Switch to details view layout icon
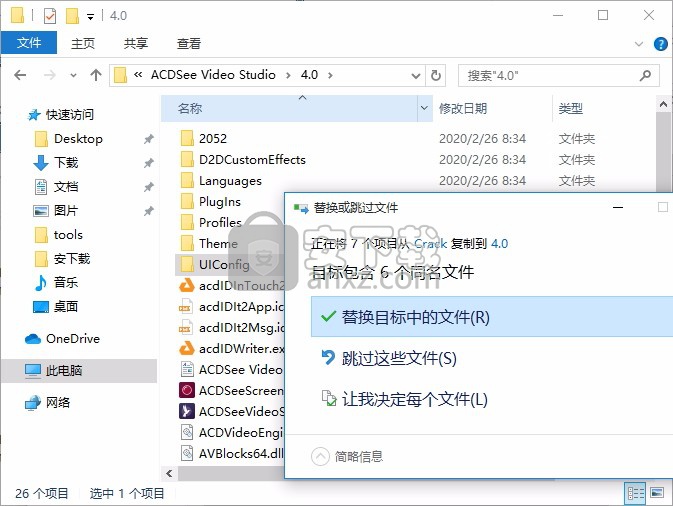 [635, 494]
